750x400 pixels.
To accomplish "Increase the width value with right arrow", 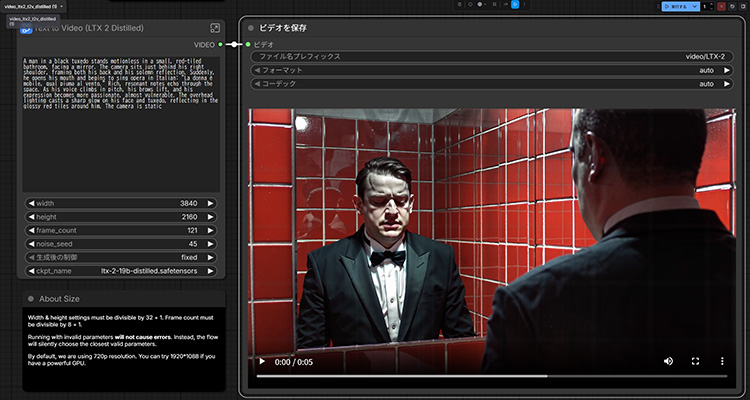I will [211, 203].
